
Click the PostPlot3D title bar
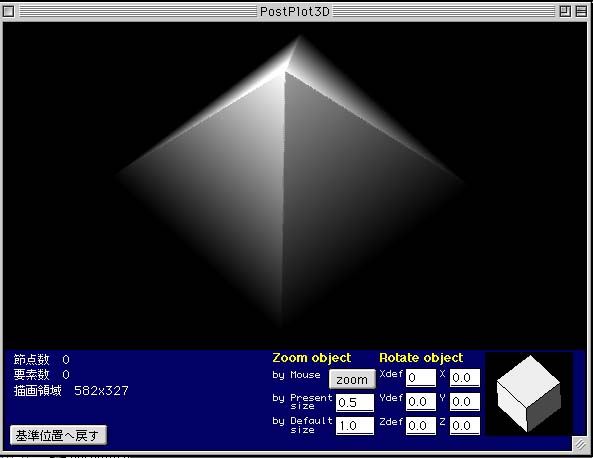(x=295, y=12)
